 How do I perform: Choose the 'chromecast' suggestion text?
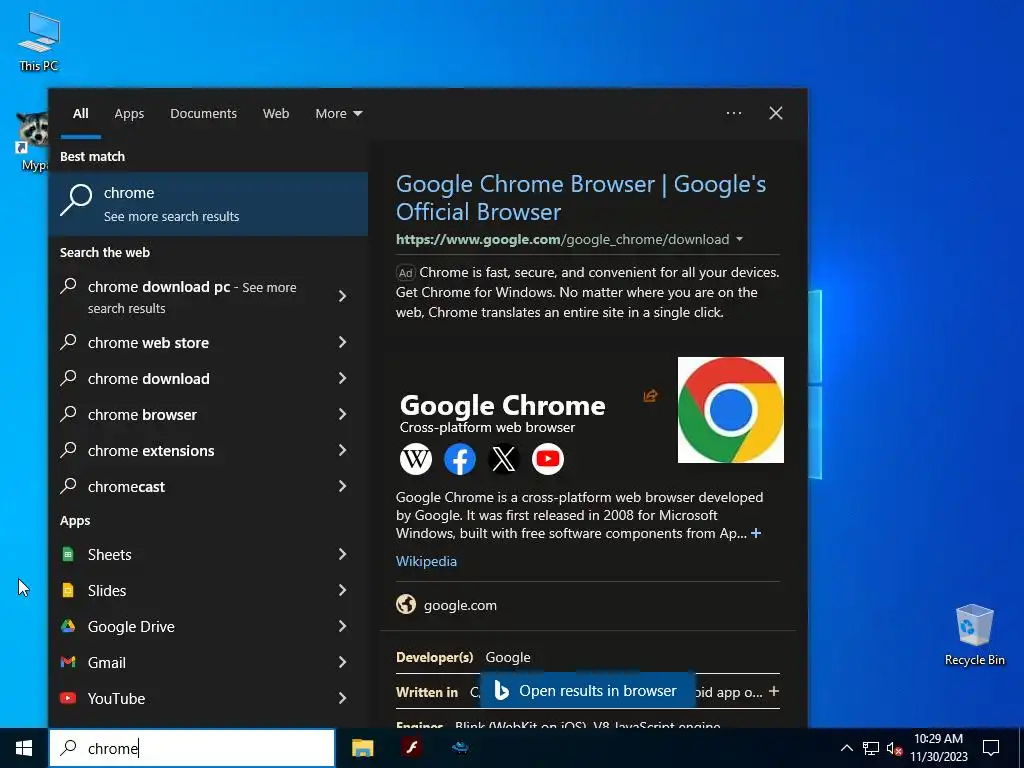(126, 487)
